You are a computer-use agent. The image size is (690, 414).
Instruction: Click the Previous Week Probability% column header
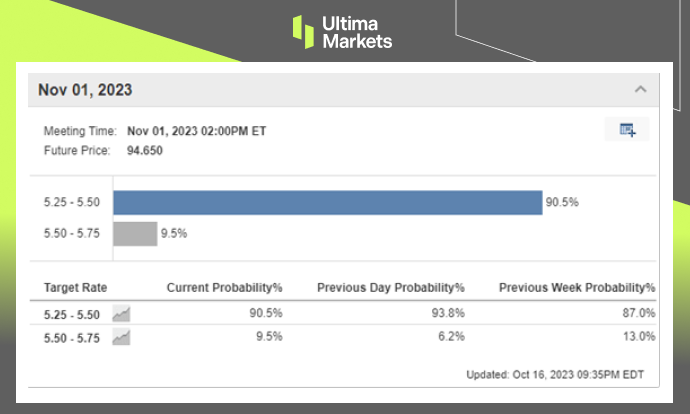(577, 288)
